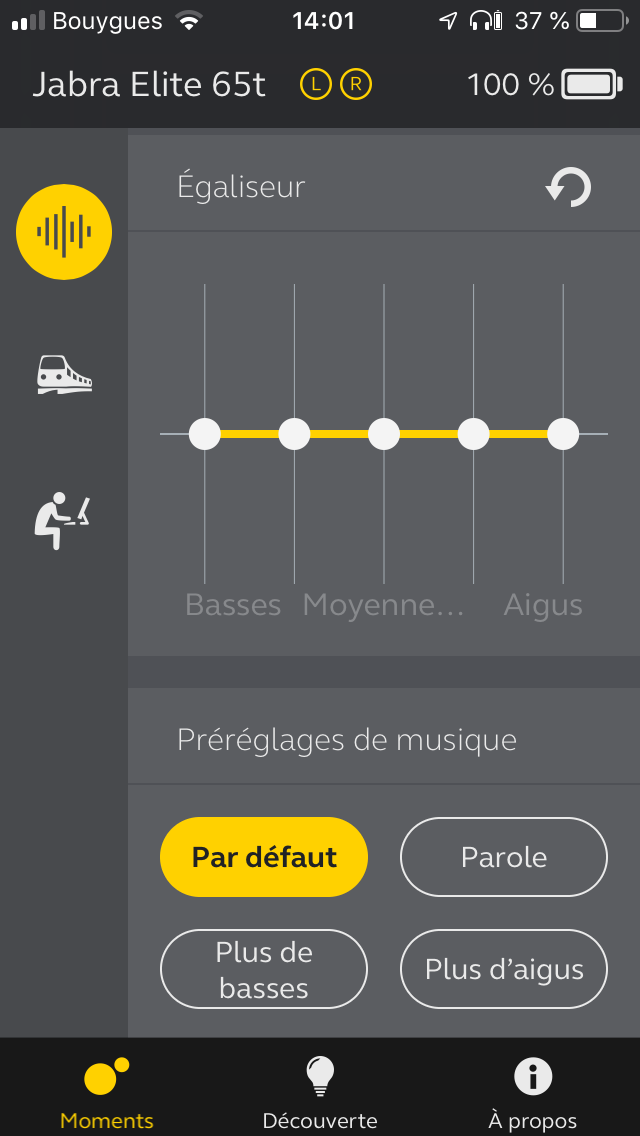Reset the equalizer with circular arrow
The image size is (640, 1136).
[x=568, y=187]
